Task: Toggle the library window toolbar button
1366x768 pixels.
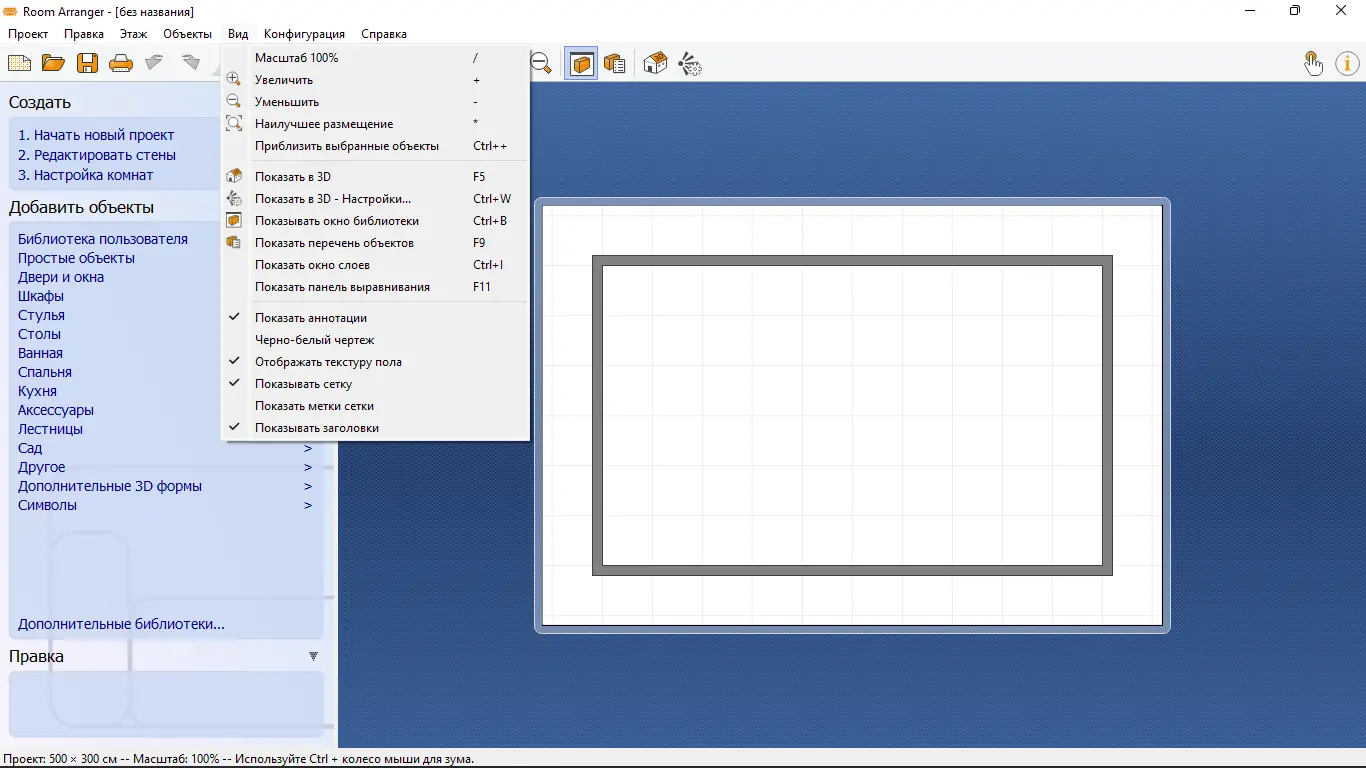Action: click(581, 64)
